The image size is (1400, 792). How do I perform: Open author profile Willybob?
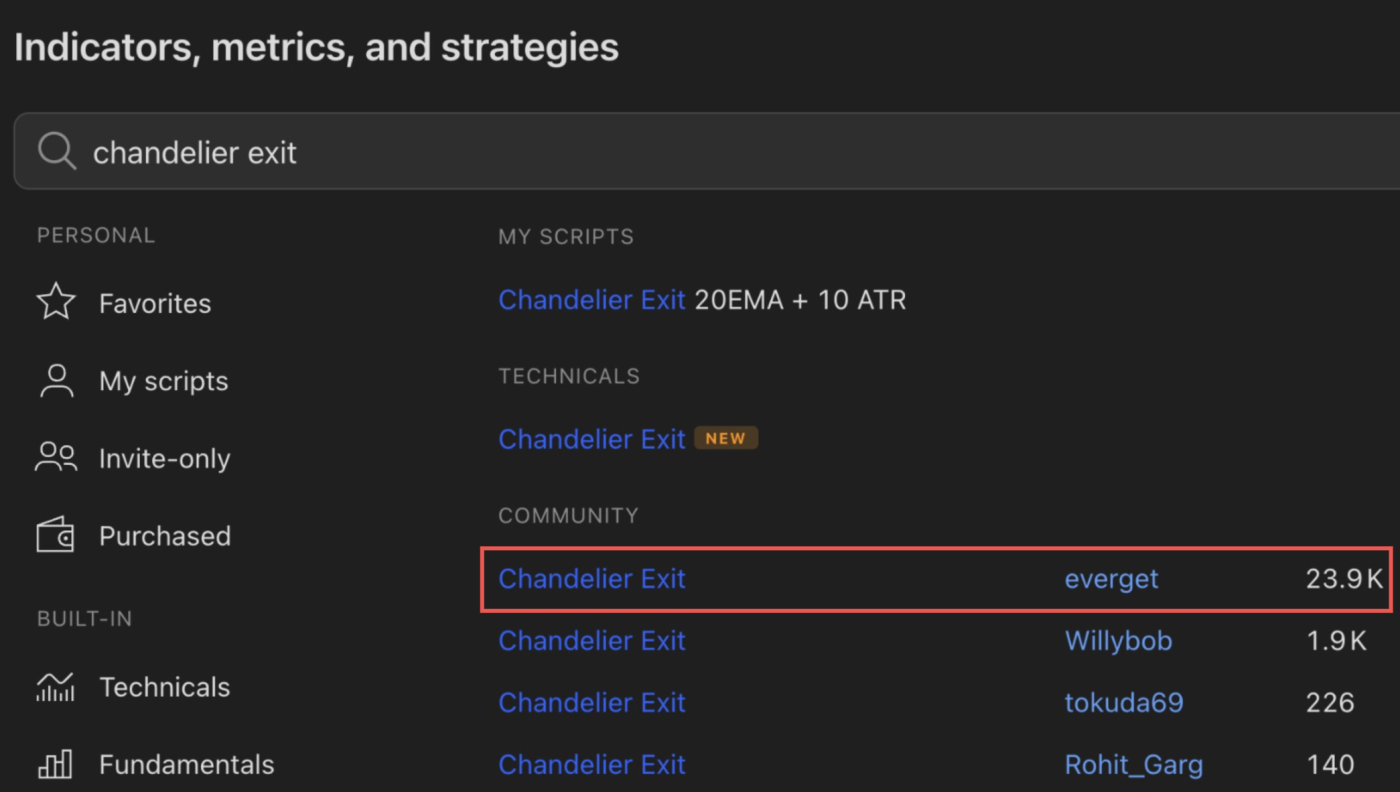pyautogui.click(x=1118, y=641)
